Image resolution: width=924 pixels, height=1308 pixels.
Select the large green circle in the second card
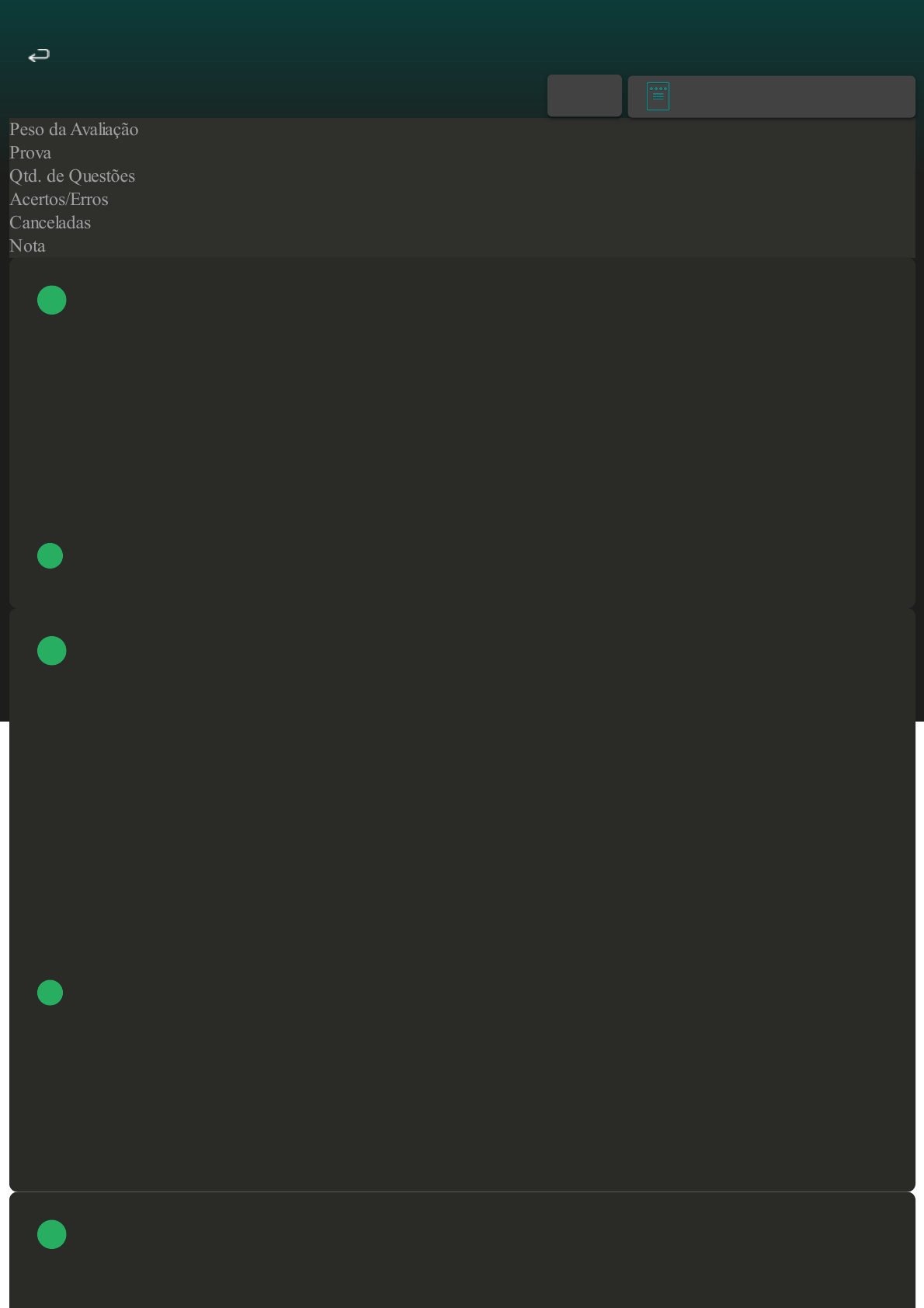coord(52,650)
